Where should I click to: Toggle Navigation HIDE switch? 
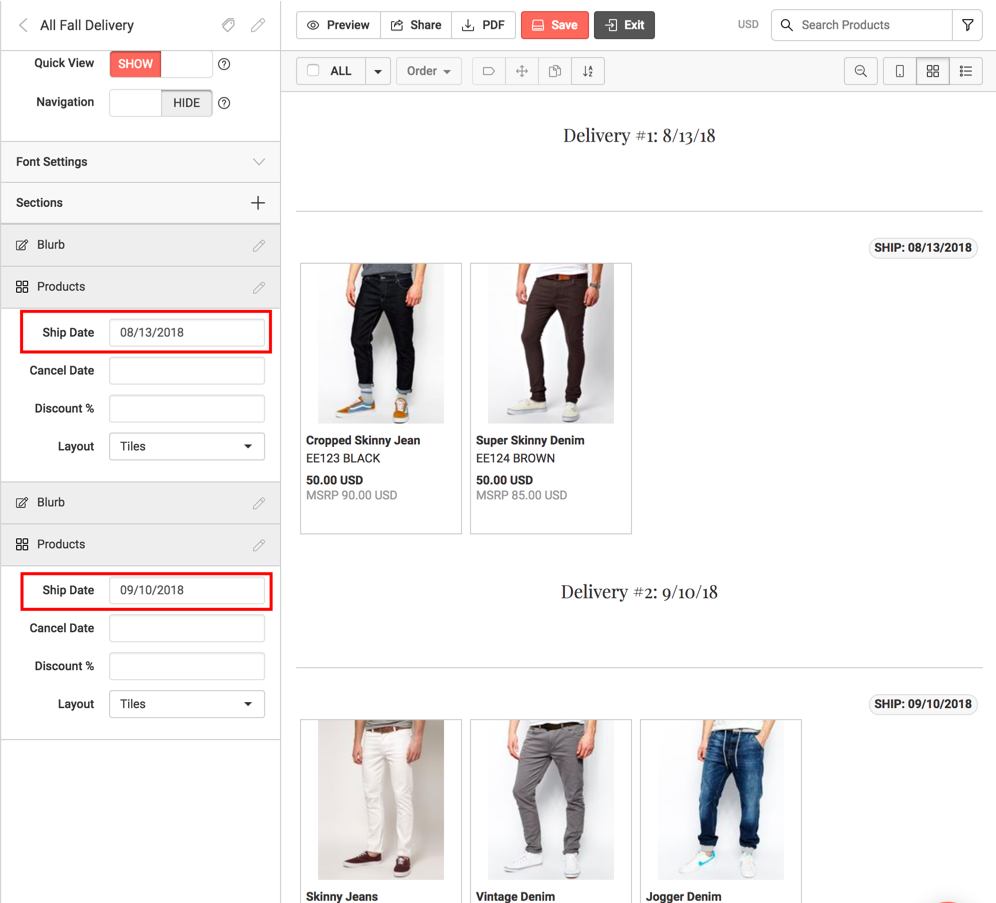pos(161,103)
